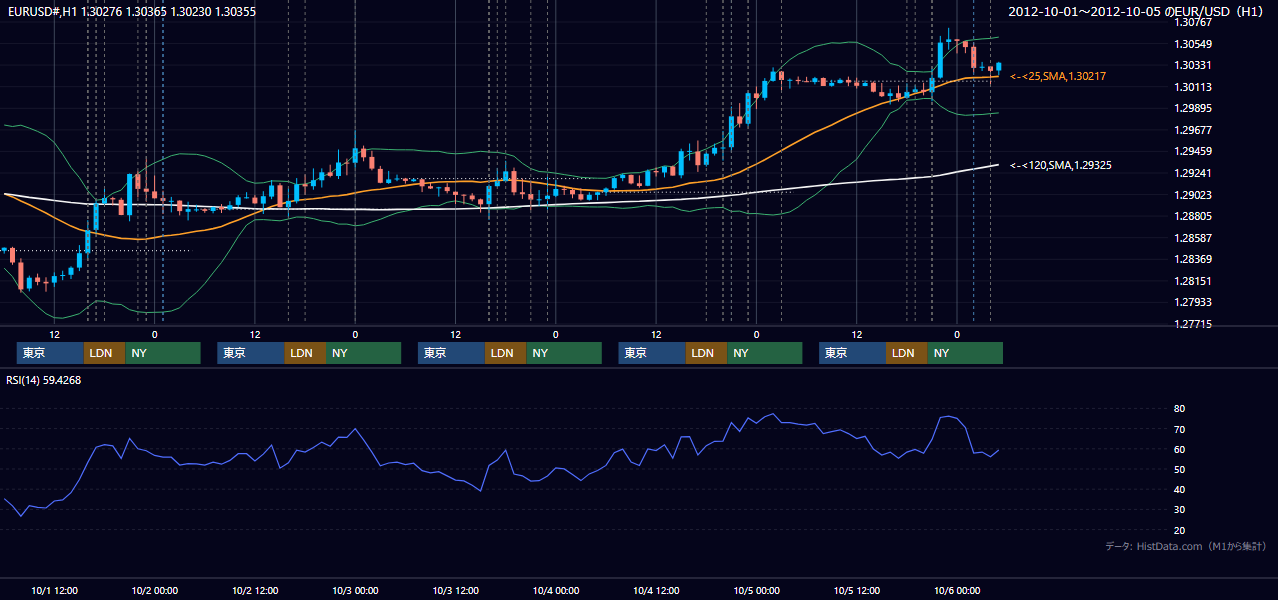Select RSI scale level 60
The image size is (1278, 600).
1180,449
